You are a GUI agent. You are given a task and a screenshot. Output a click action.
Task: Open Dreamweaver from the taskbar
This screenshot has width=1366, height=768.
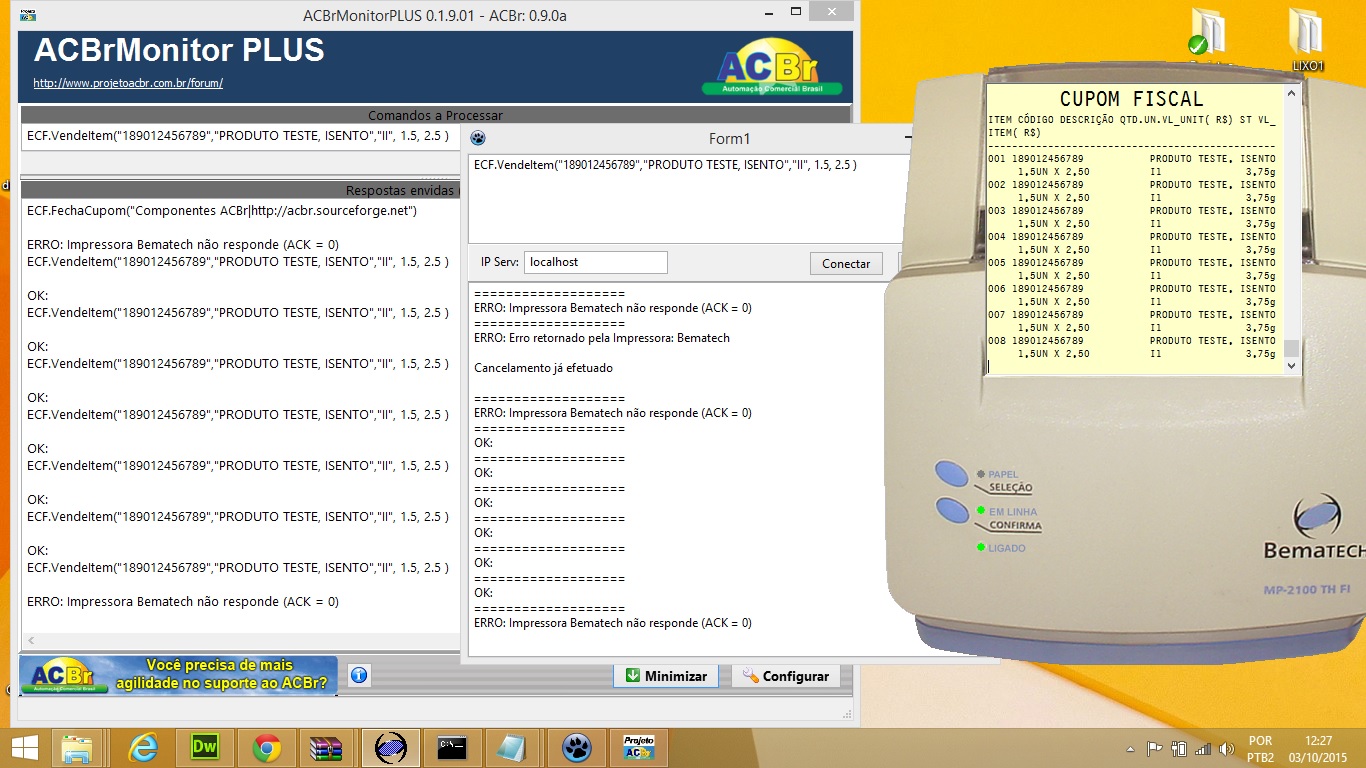[x=204, y=748]
